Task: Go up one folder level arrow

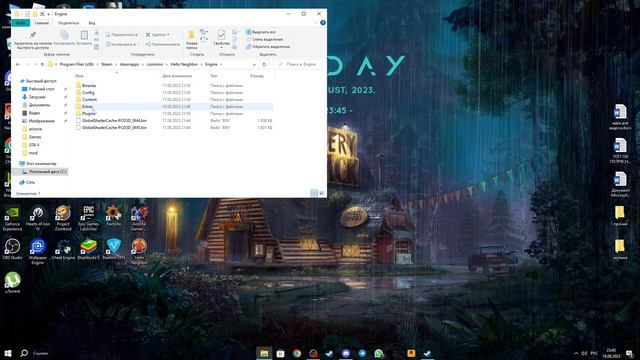Action: click(x=42, y=64)
